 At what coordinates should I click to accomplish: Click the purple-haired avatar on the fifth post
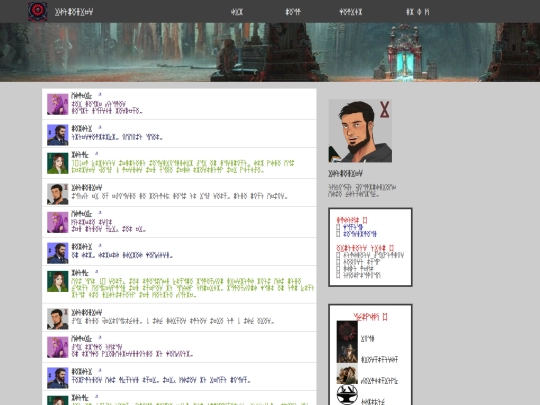pyautogui.click(x=58, y=222)
